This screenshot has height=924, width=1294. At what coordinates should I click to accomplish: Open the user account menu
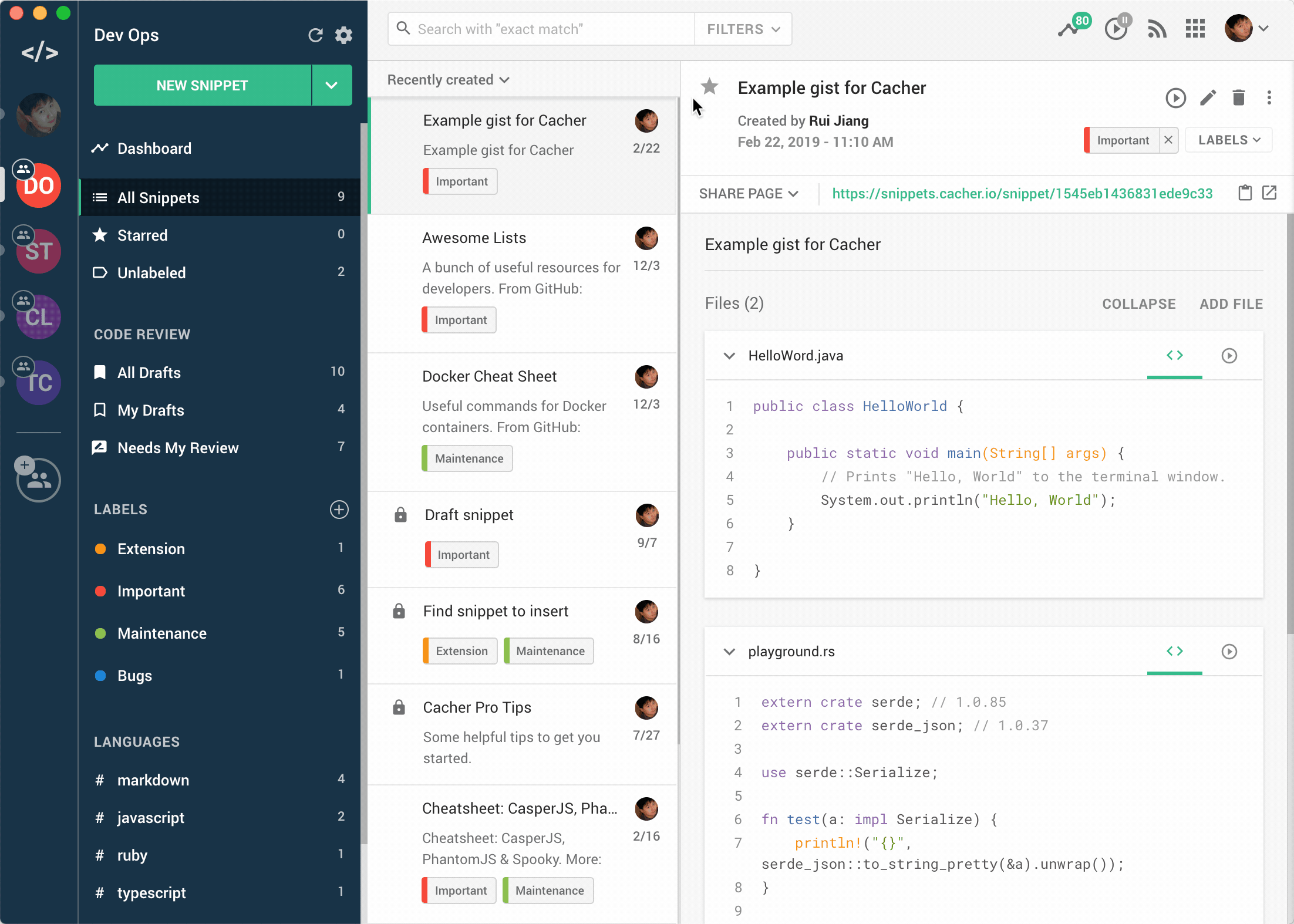click(x=1247, y=28)
